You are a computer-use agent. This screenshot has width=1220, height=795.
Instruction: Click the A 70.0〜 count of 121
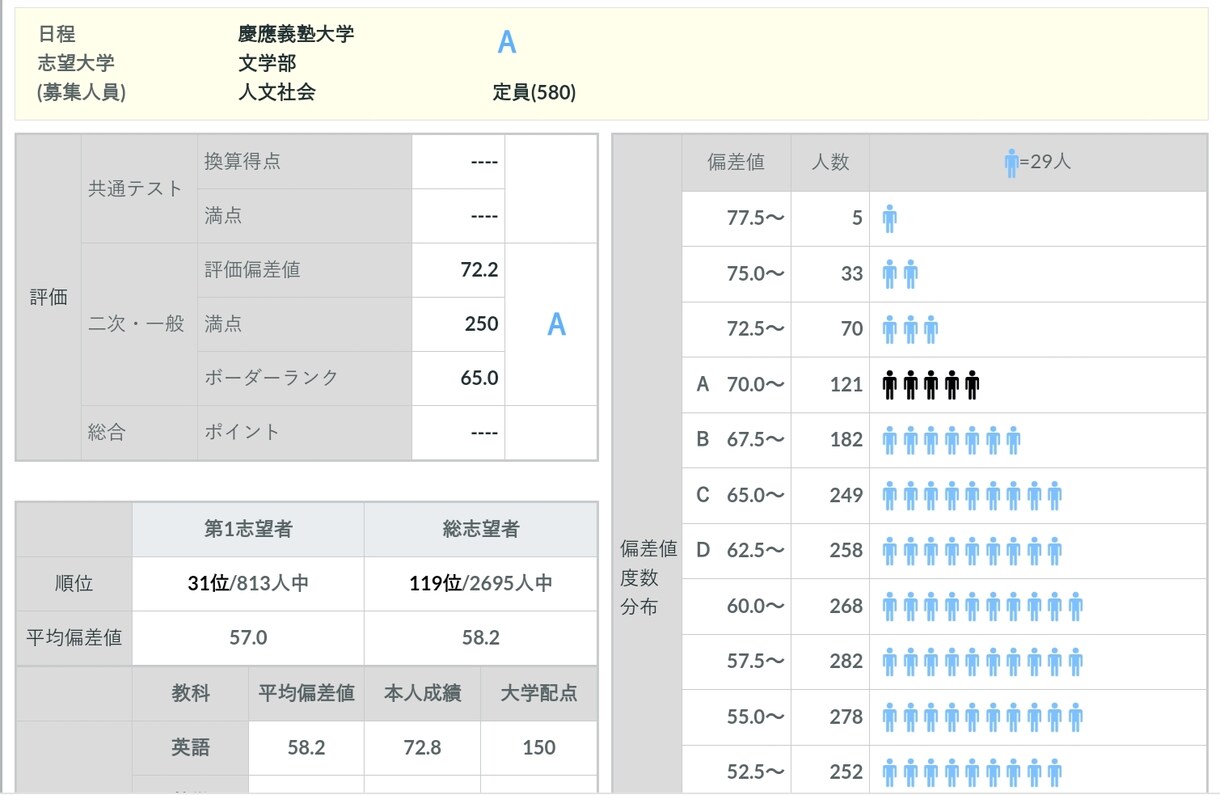point(846,384)
